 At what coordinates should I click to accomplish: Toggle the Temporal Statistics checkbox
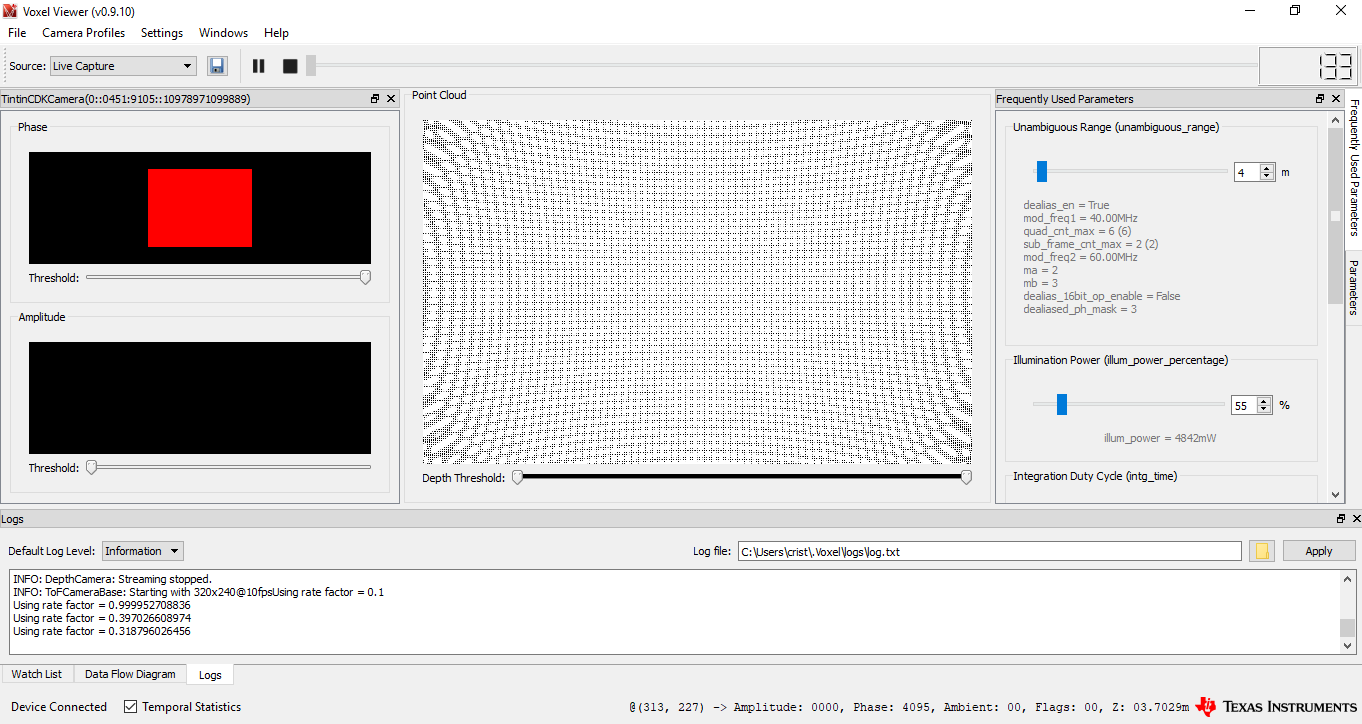pyautogui.click(x=130, y=707)
